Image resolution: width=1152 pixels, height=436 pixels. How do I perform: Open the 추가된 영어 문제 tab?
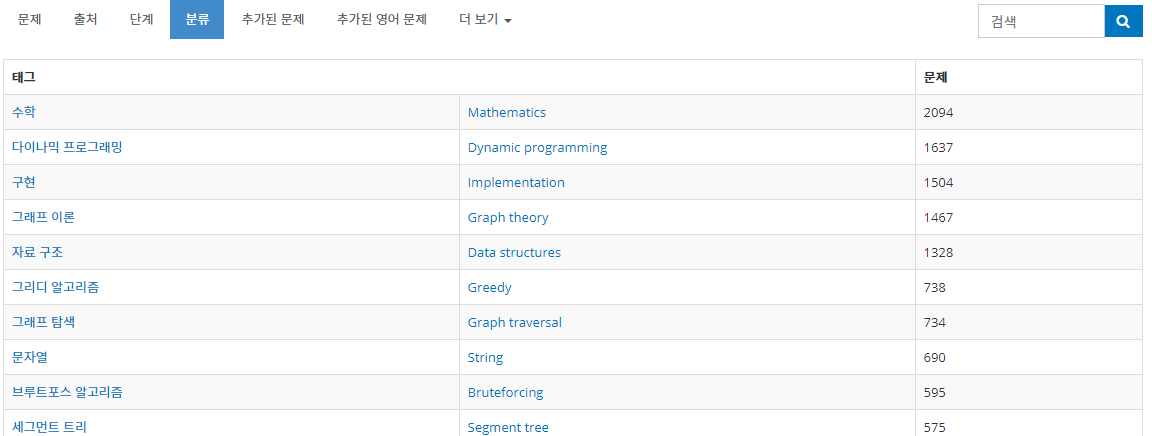tap(381, 20)
